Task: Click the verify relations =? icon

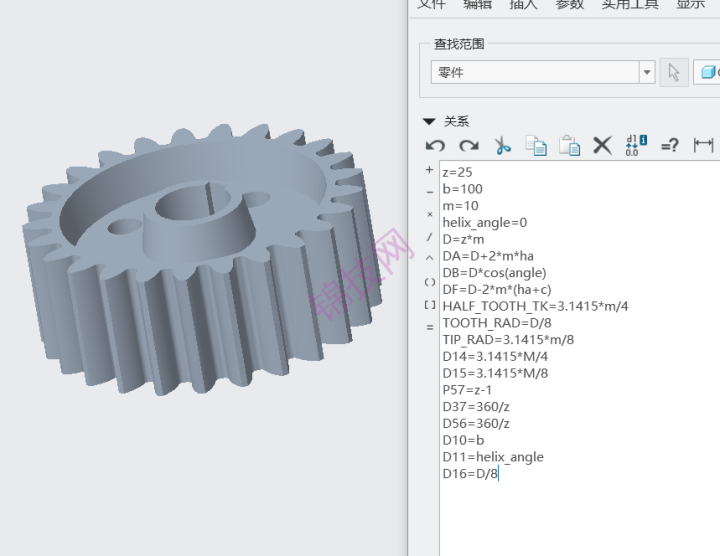Action: (x=670, y=146)
